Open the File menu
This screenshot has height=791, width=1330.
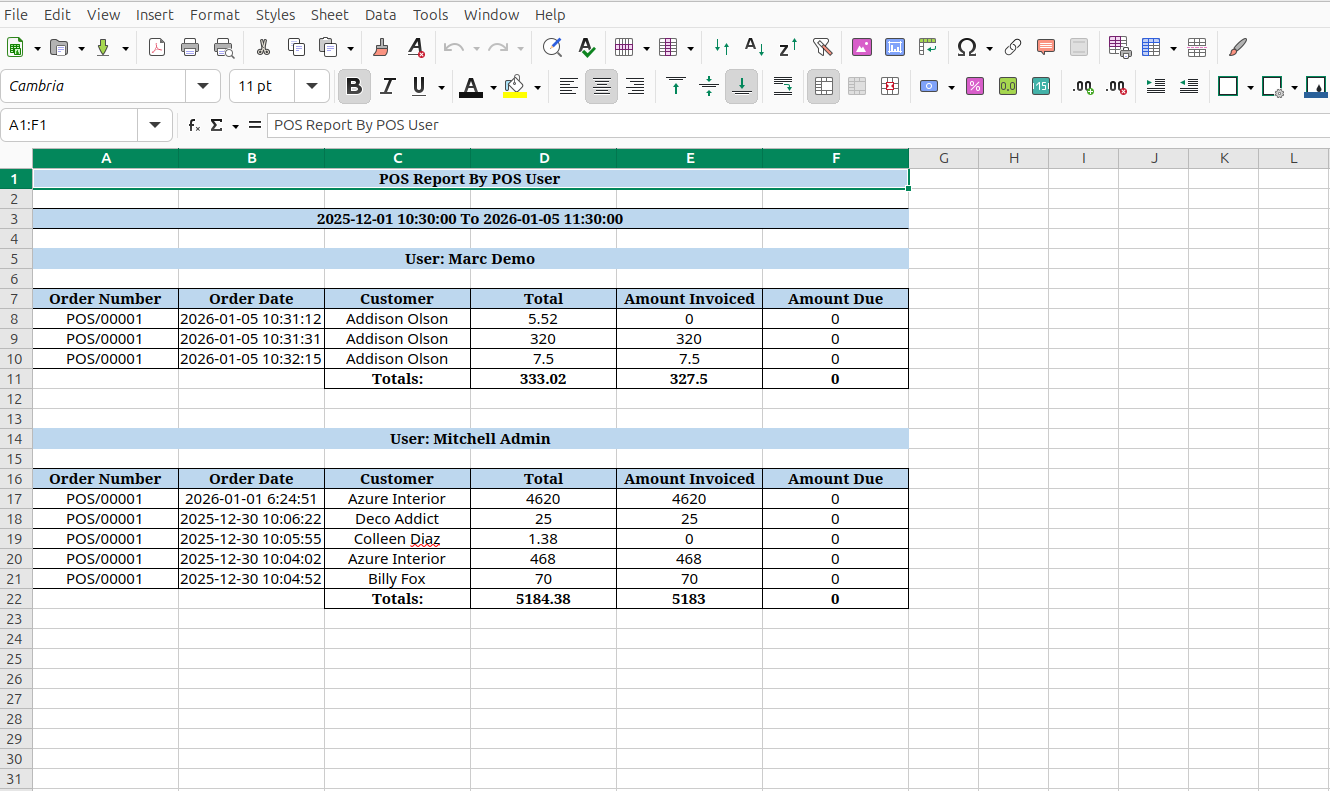tap(16, 14)
